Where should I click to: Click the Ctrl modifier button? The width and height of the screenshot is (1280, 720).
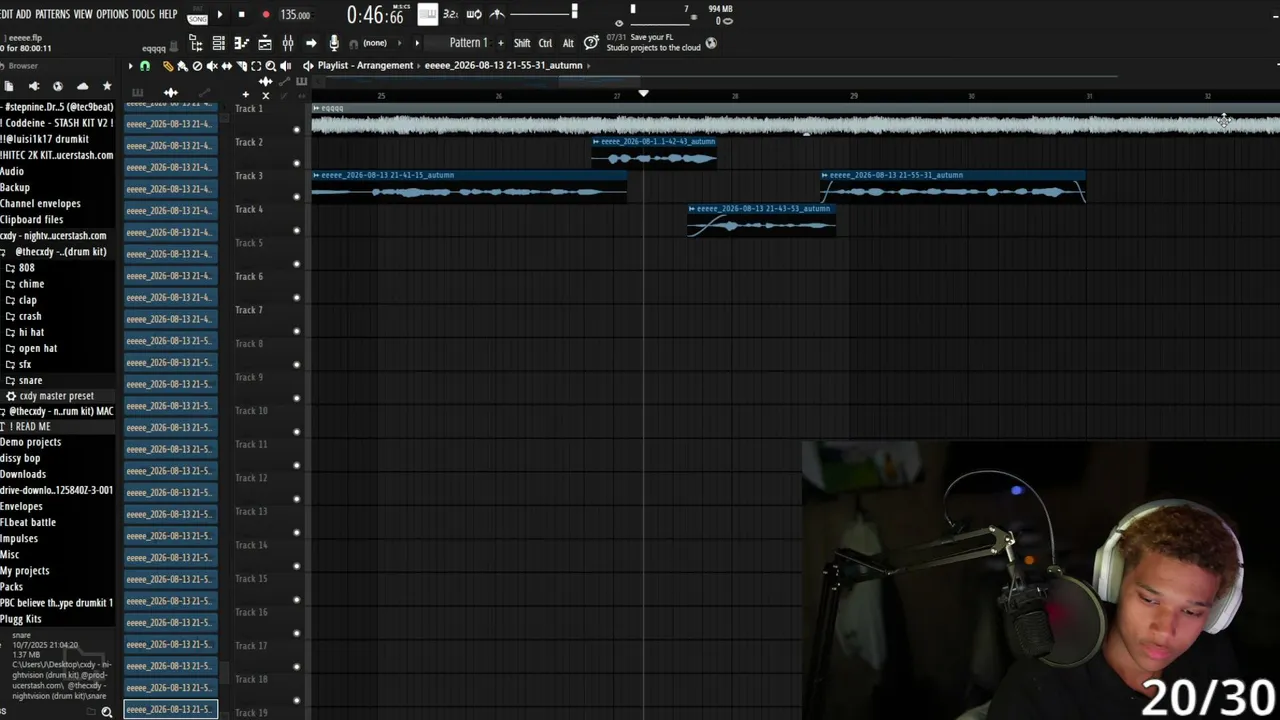[x=545, y=43]
